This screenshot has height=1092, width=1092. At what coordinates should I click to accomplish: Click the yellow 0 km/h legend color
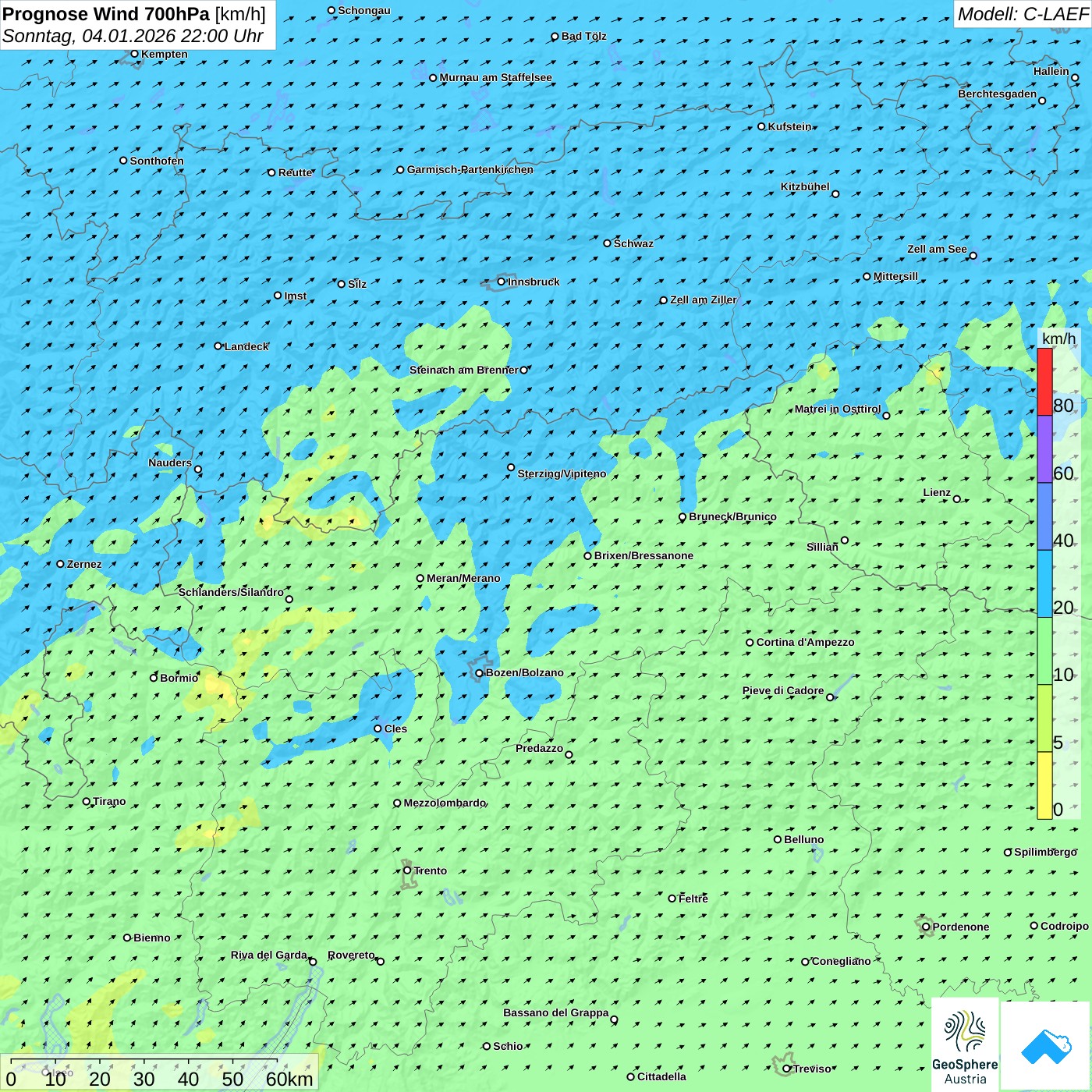pos(1044,785)
